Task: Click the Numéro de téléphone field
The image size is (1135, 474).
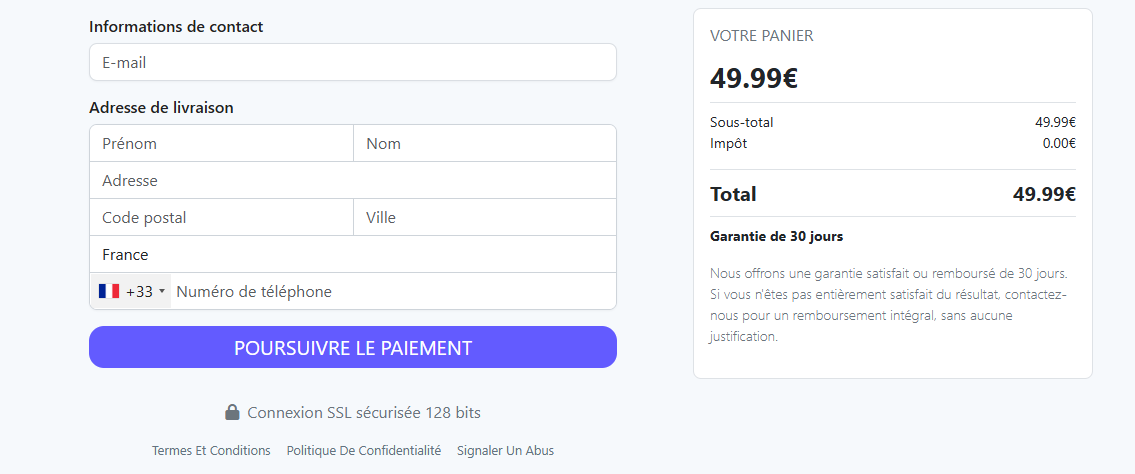Action: 394,292
